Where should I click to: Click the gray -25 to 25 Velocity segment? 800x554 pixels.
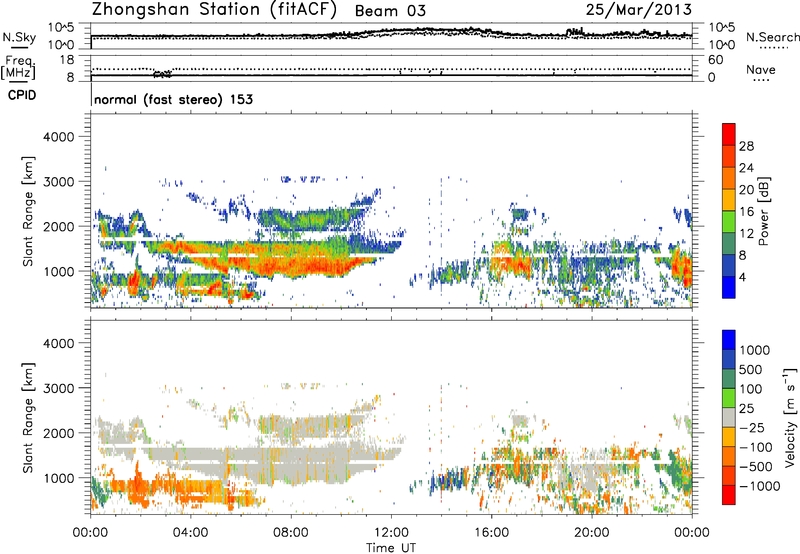[x=729, y=417]
